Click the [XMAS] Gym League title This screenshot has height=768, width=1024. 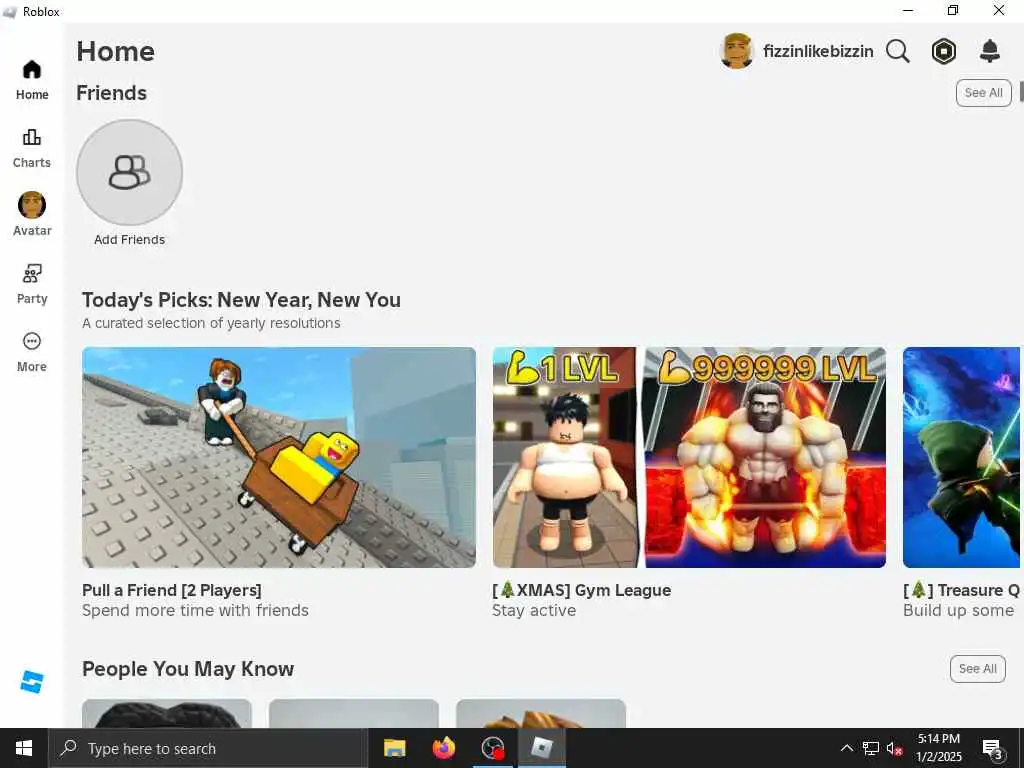(x=582, y=590)
